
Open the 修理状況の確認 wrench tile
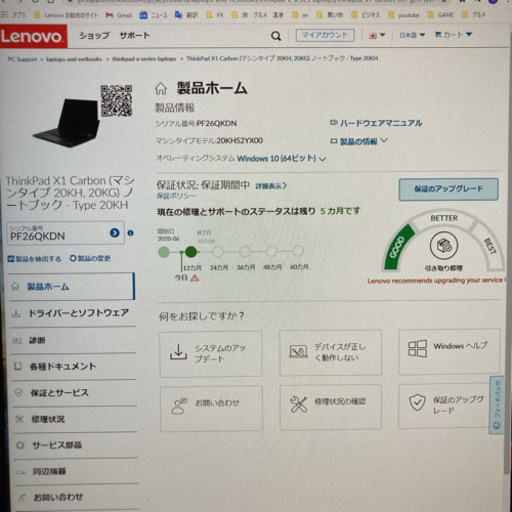click(x=331, y=407)
